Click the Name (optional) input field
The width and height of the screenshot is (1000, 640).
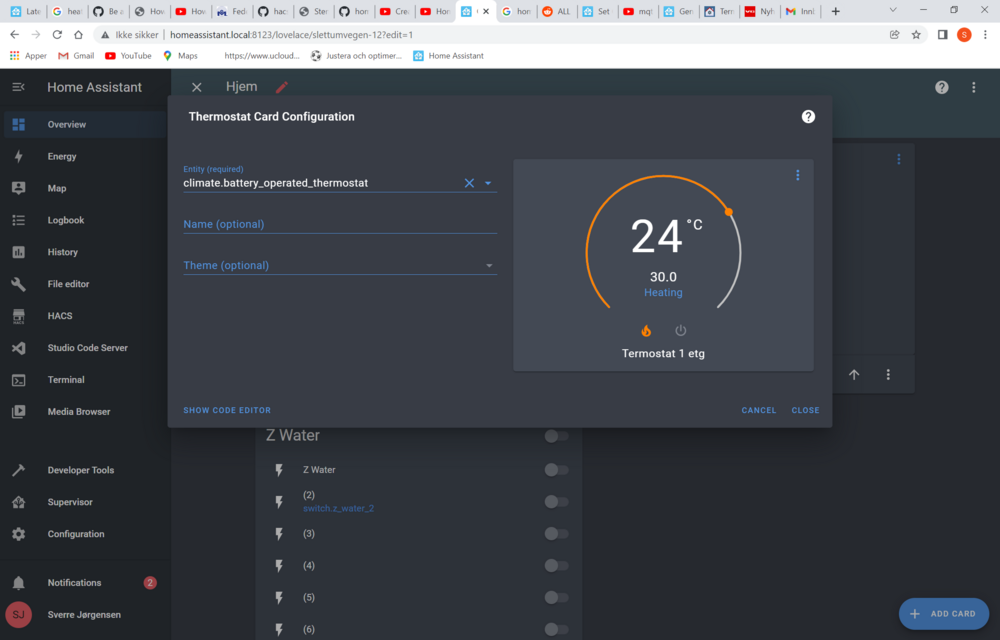pos(339,225)
